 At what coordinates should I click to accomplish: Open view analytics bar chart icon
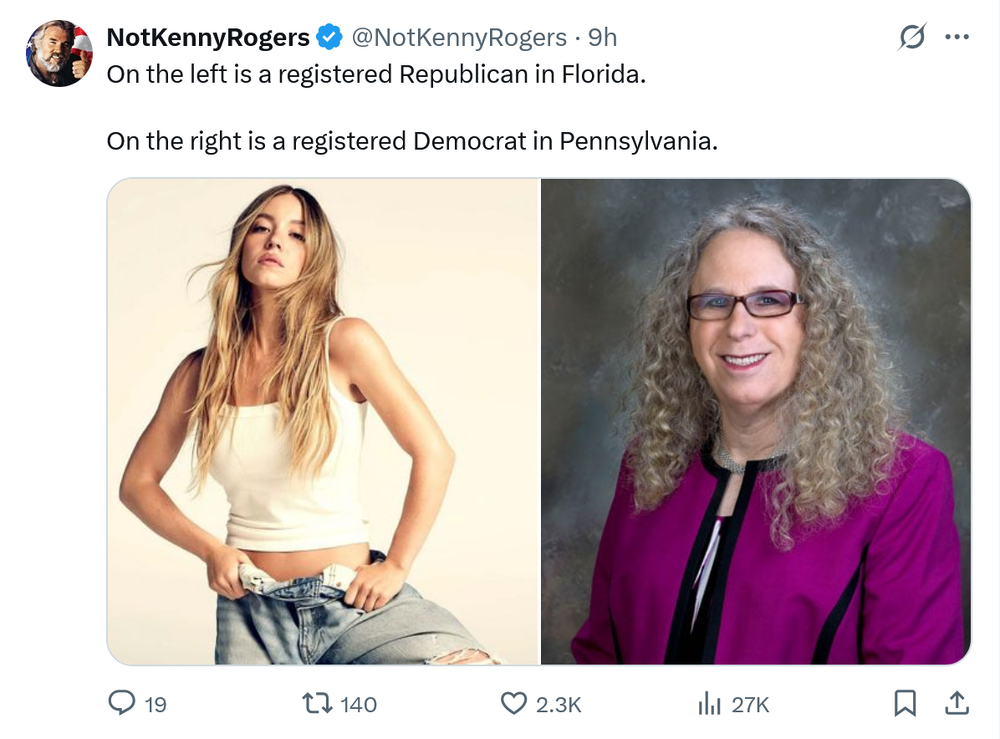709,704
